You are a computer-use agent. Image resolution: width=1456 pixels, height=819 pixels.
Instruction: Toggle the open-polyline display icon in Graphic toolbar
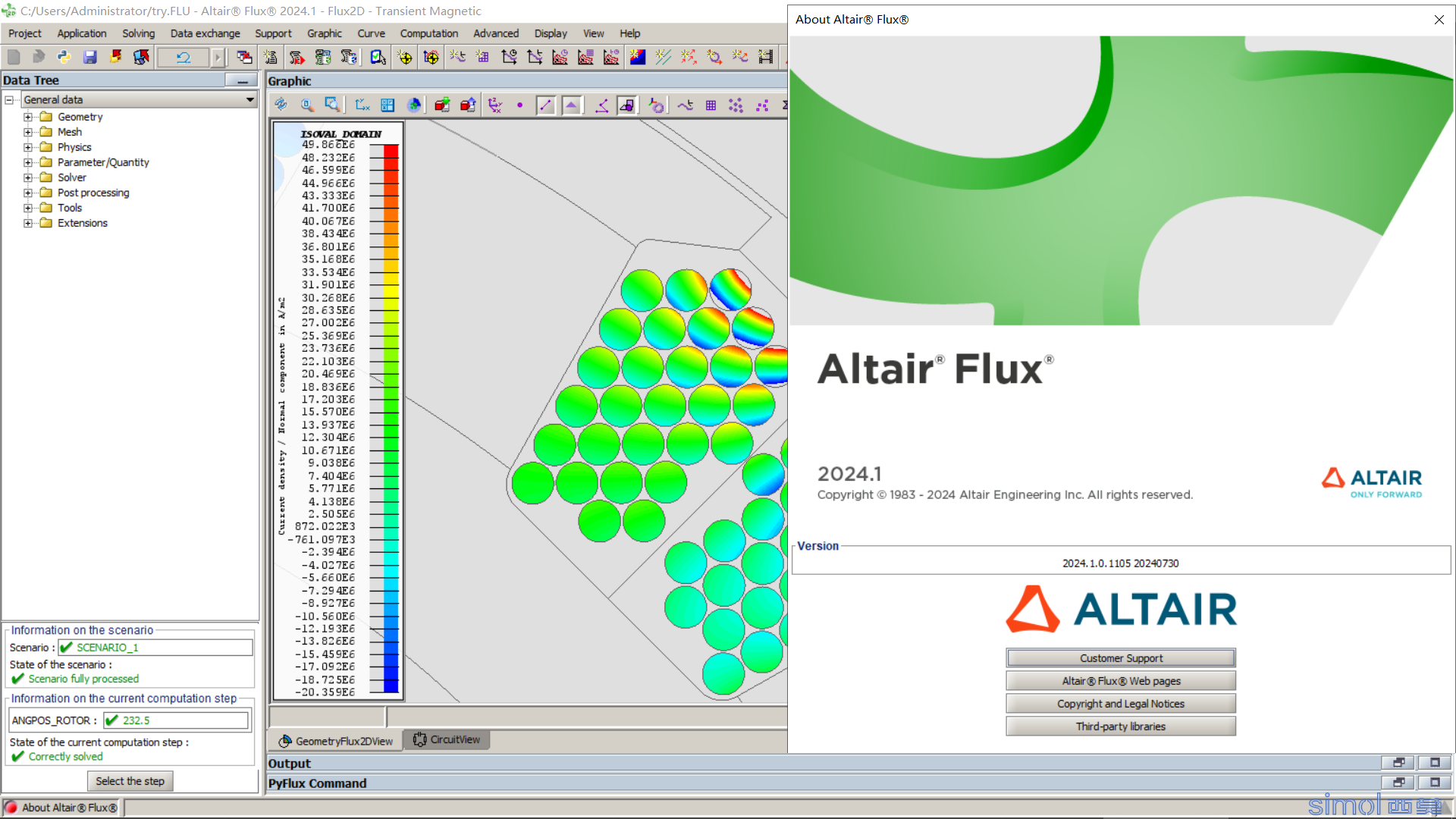click(601, 105)
